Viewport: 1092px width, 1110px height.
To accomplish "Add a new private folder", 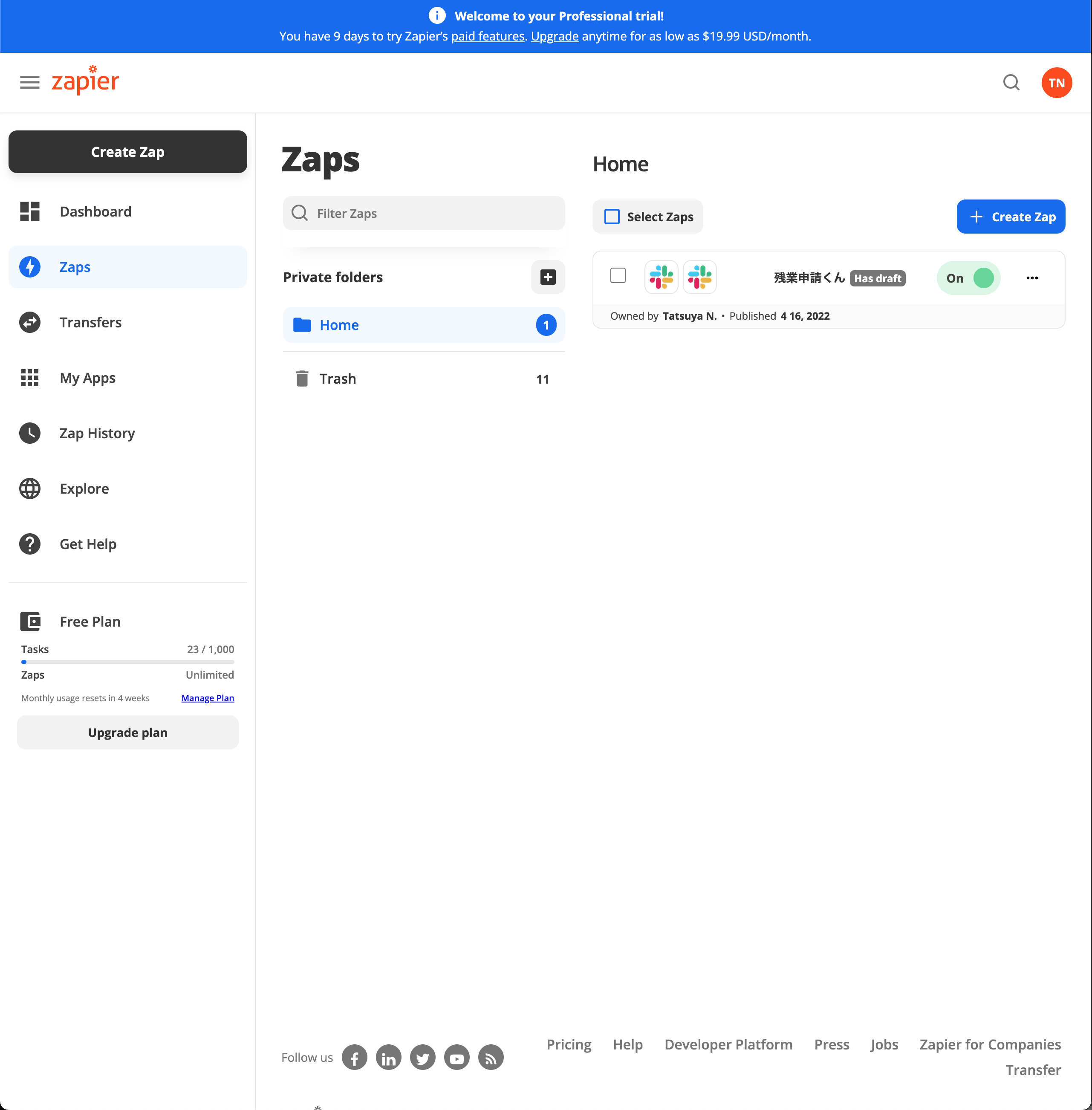I will pyautogui.click(x=547, y=277).
